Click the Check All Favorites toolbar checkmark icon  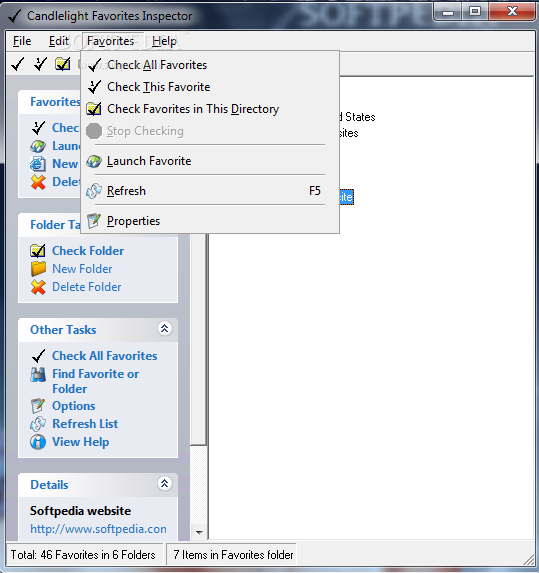tap(18, 64)
